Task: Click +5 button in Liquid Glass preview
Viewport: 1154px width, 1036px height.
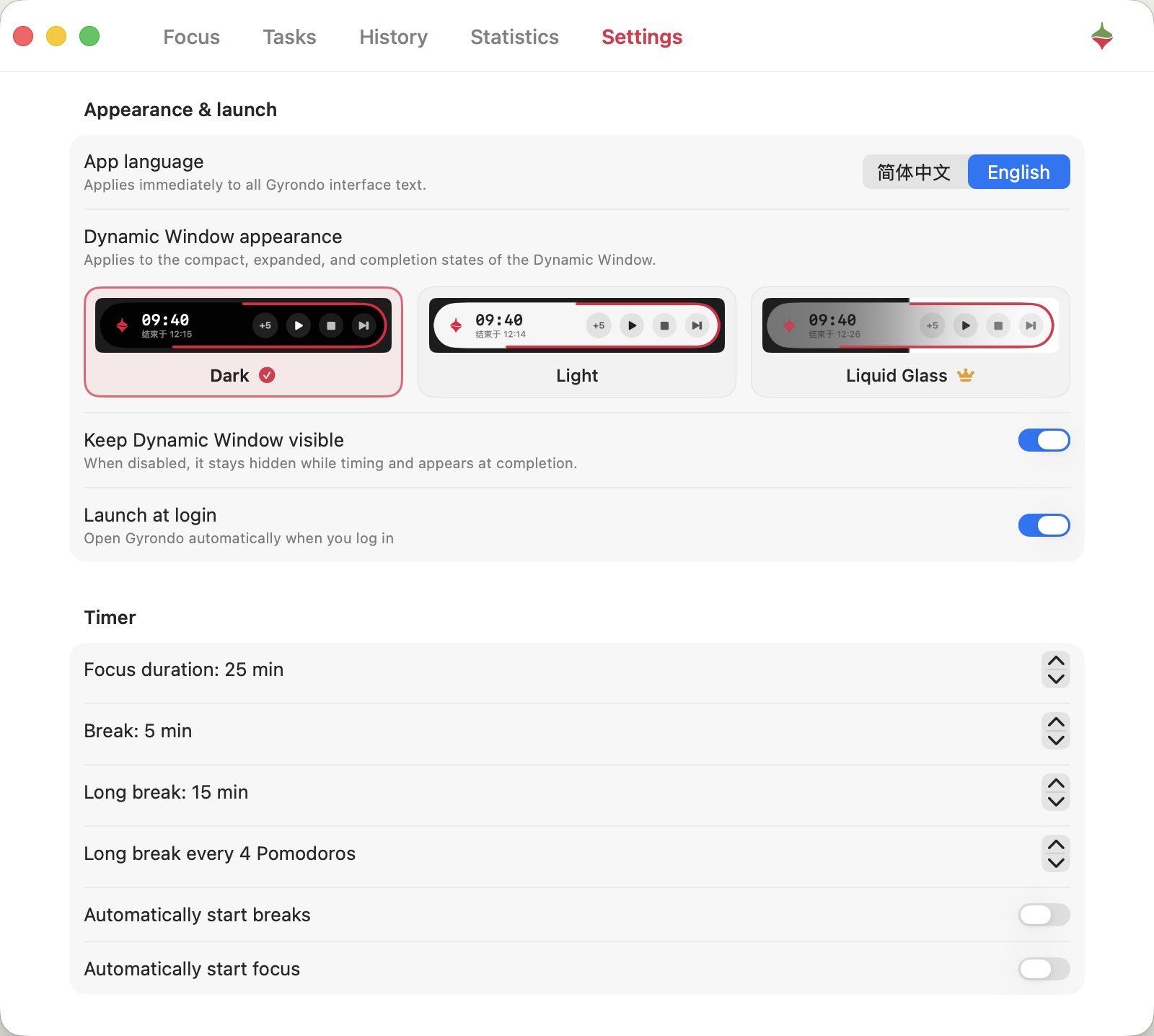Action: (x=933, y=325)
